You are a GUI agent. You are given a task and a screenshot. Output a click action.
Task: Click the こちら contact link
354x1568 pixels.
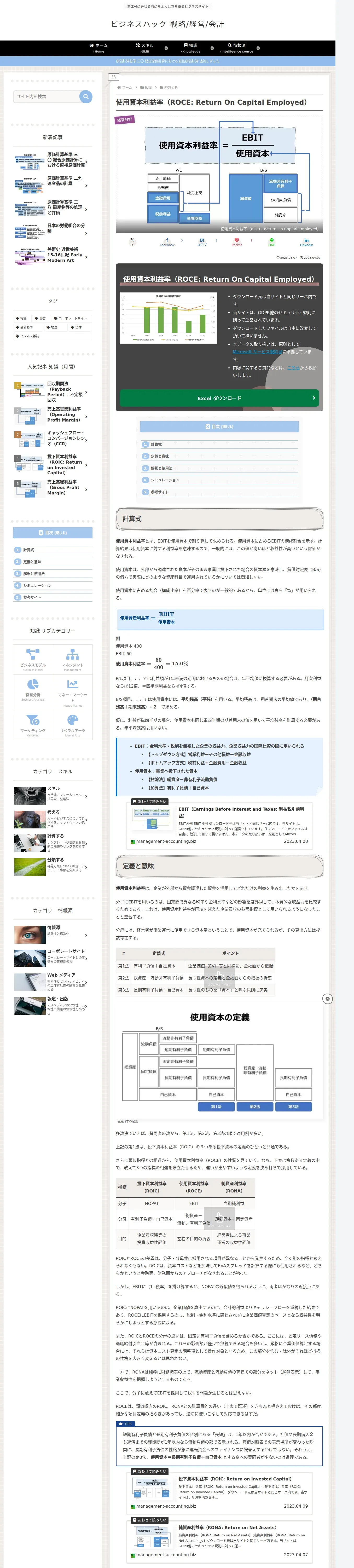(x=293, y=368)
